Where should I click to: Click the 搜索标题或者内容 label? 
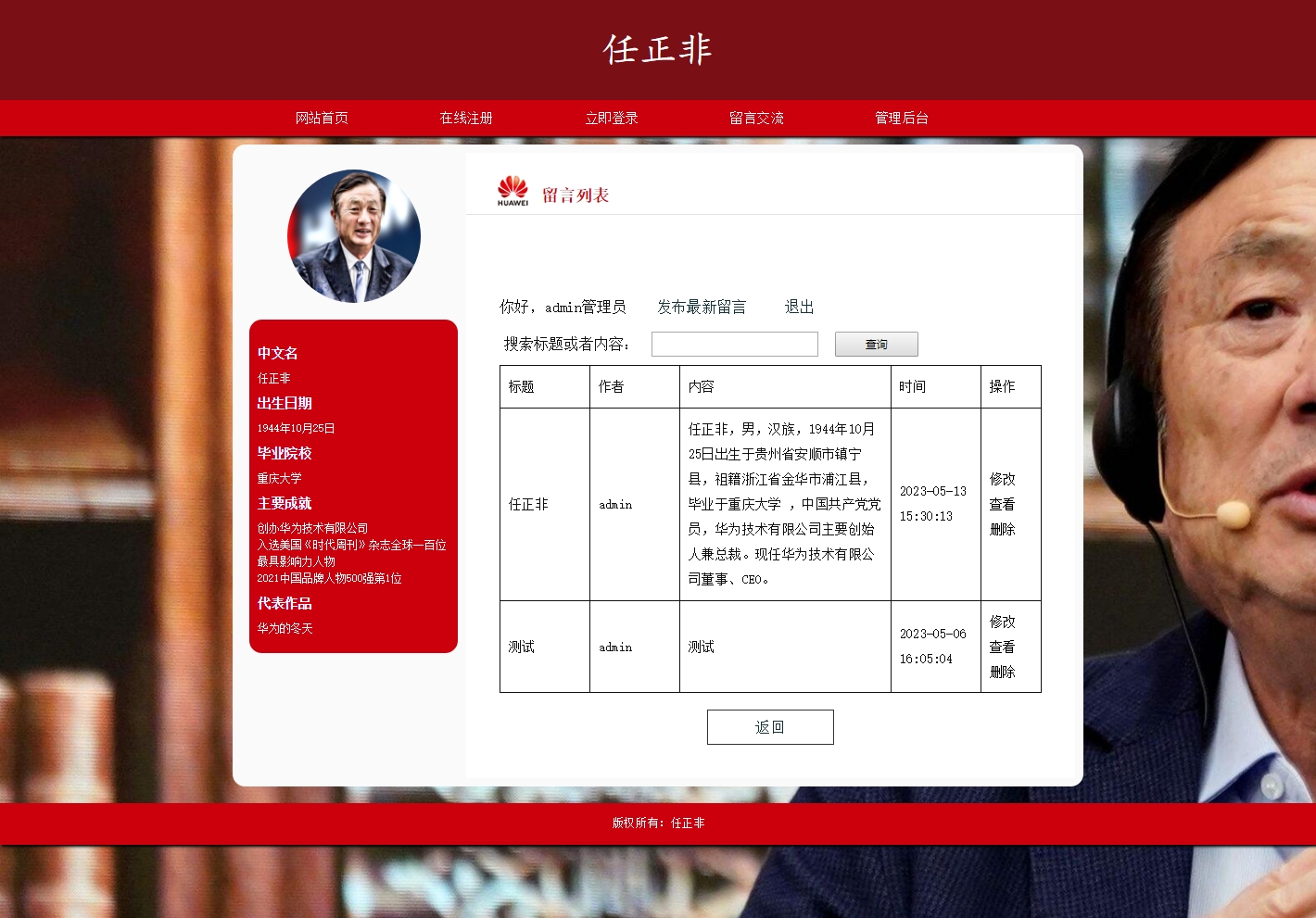568,344
